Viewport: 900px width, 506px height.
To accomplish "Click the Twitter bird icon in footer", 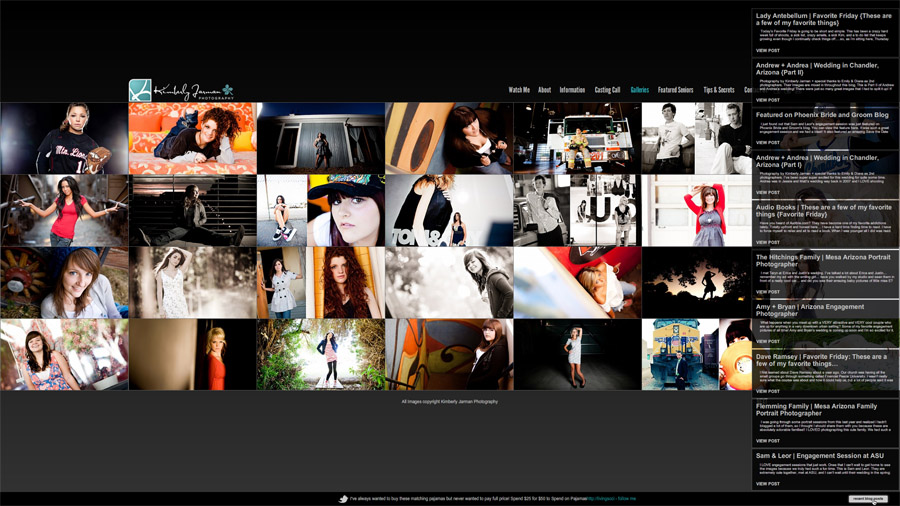I will pyautogui.click(x=343, y=499).
